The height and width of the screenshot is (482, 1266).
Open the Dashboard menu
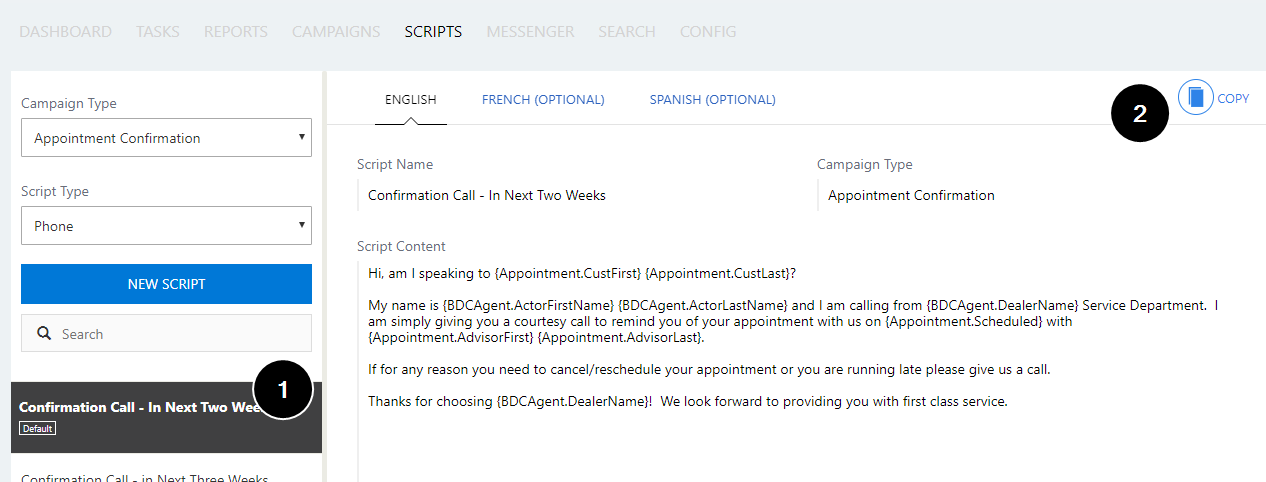(66, 32)
